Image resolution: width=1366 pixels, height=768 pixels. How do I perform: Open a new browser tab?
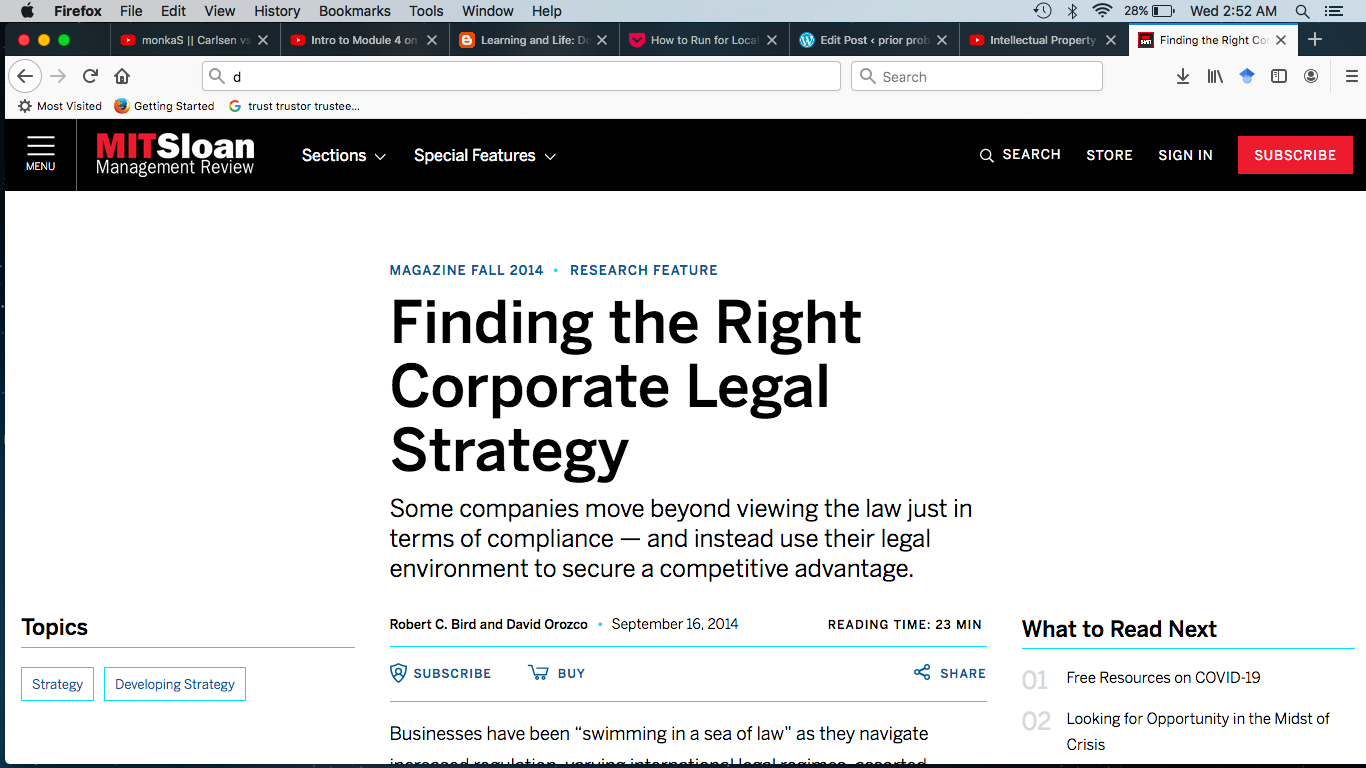(x=1315, y=40)
